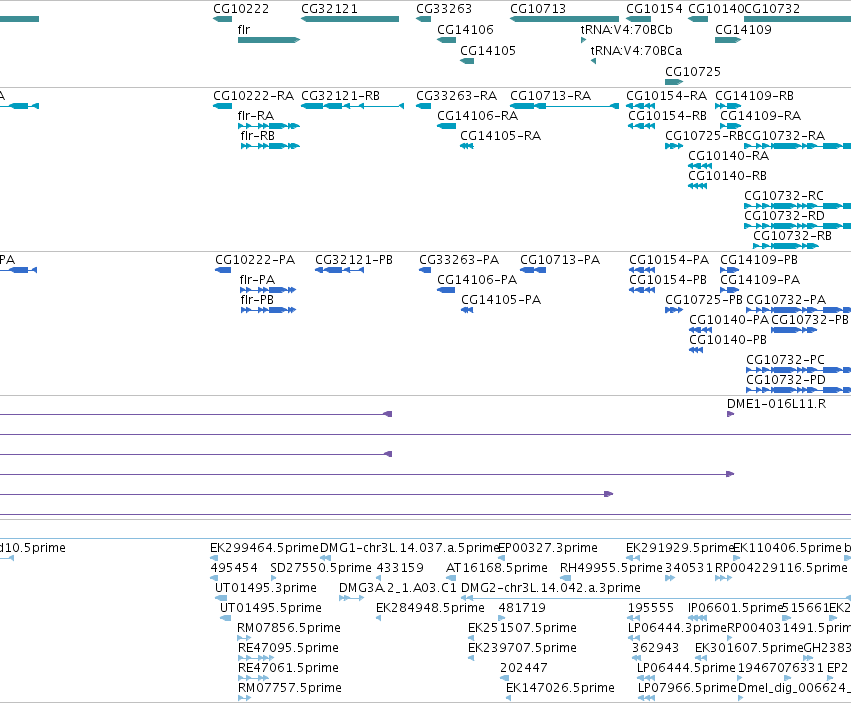Select transcript CG33263-RA
The width and height of the screenshot is (851, 703).
[456, 96]
